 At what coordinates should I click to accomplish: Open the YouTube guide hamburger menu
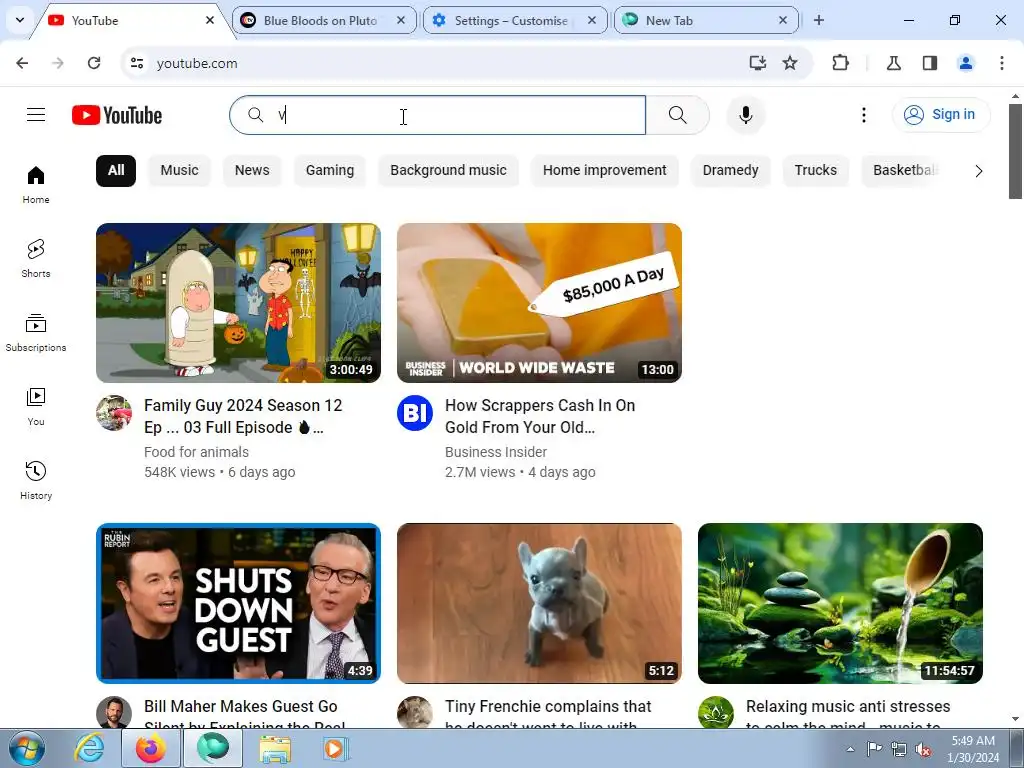(36, 115)
